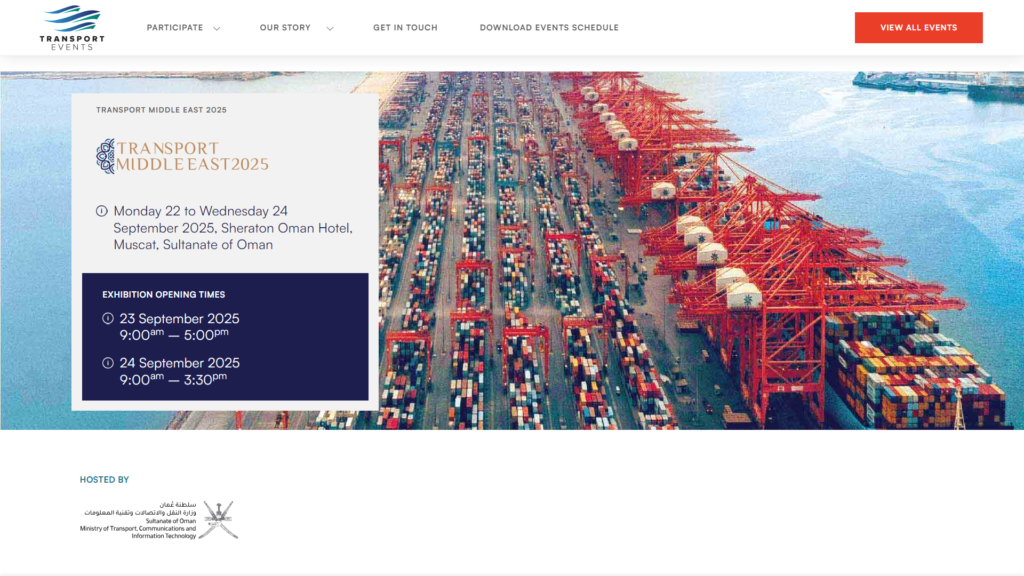1024x576 pixels.
Task: Open the Participate menu
Action: click(175, 27)
